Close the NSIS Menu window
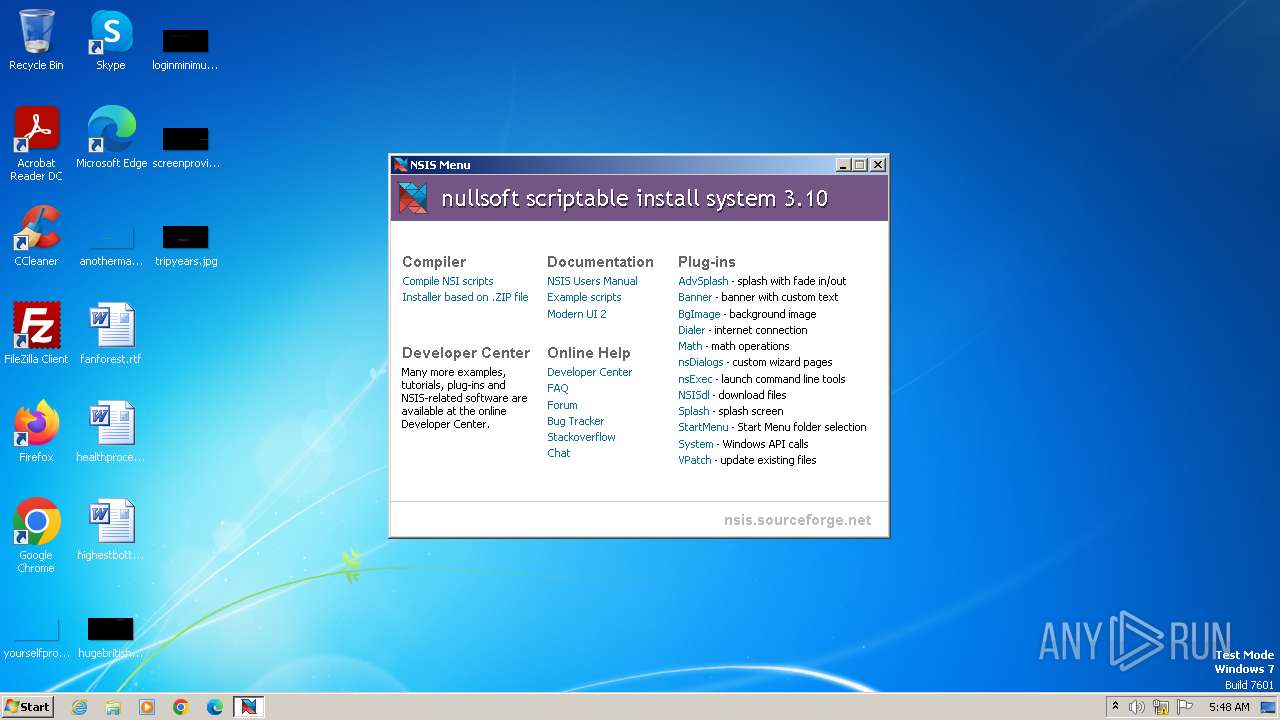The height and width of the screenshot is (720, 1280). click(878, 165)
